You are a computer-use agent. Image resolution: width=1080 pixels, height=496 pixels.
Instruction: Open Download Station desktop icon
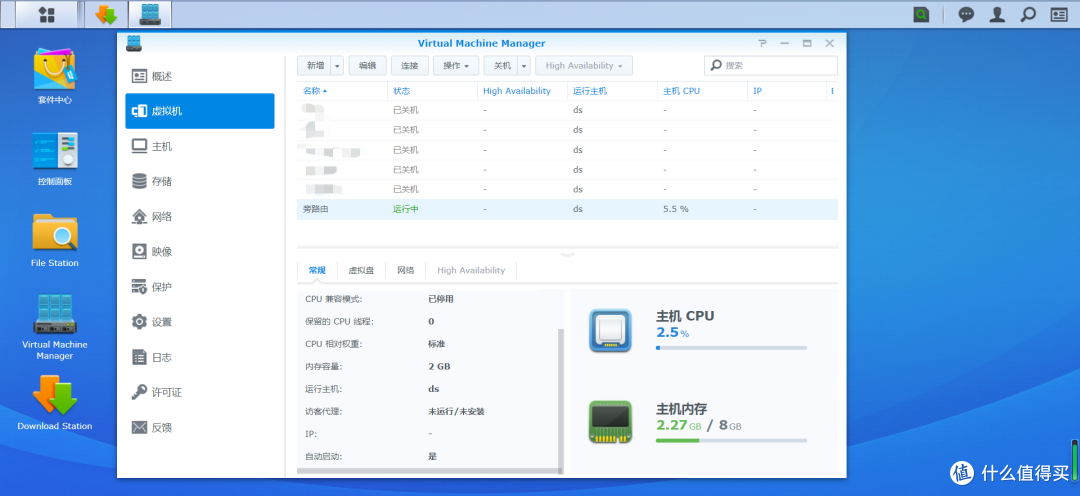[55, 404]
